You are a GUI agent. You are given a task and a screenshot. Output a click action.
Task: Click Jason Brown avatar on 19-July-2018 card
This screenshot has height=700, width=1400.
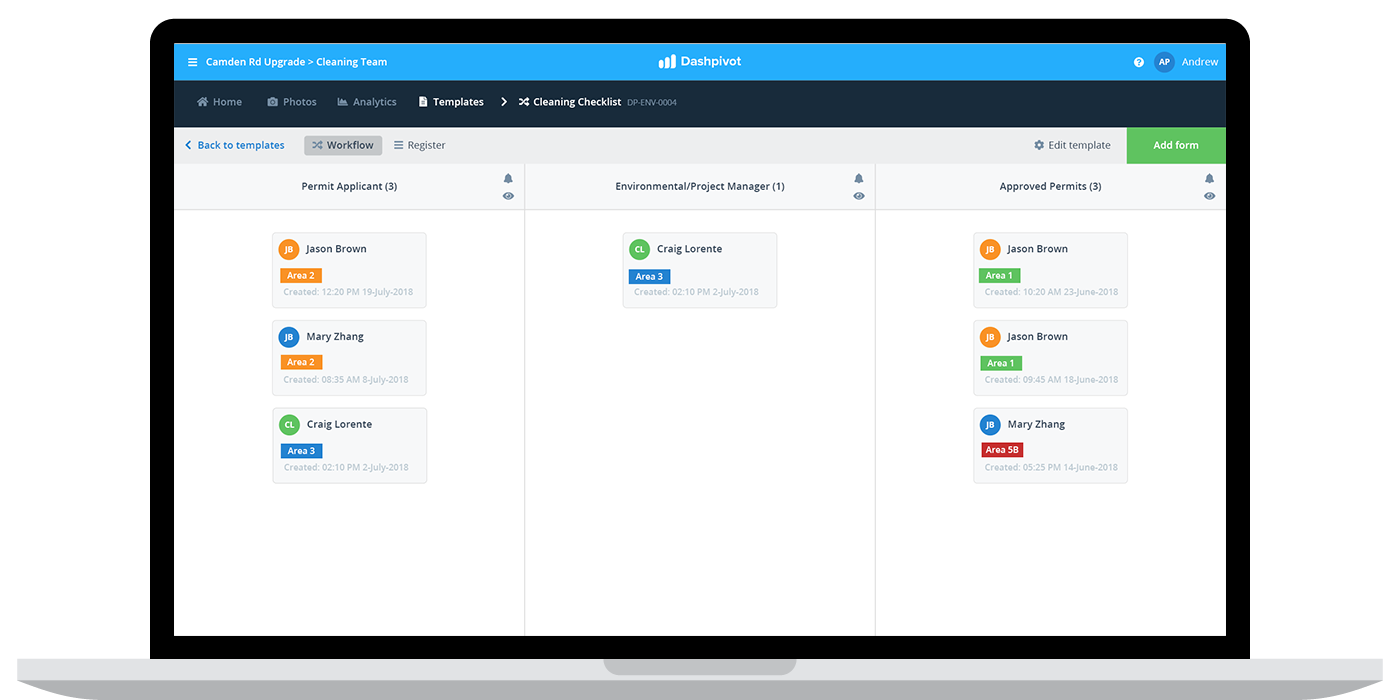tap(289, 250)
